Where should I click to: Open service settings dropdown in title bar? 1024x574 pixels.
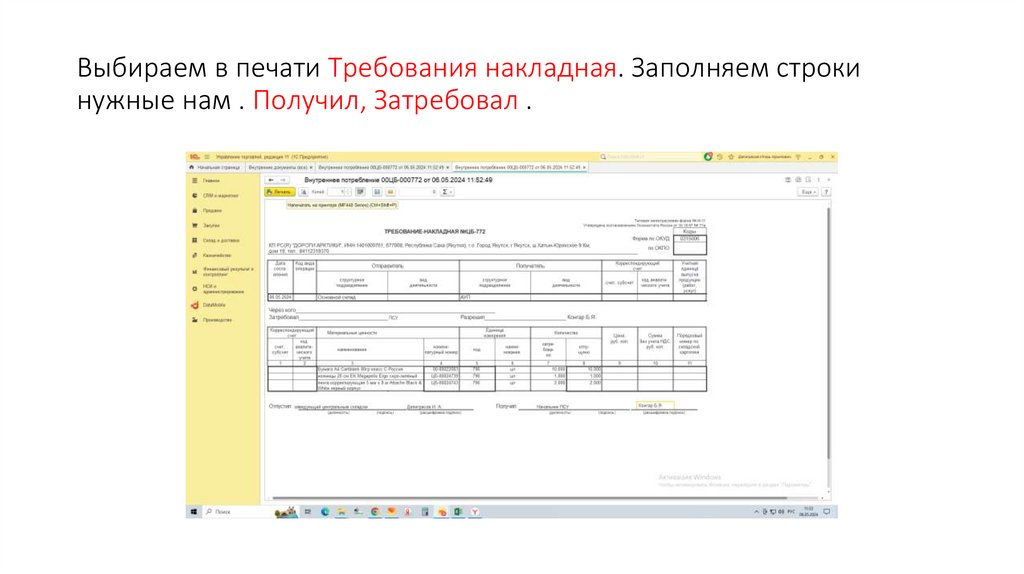pos(798,157)
